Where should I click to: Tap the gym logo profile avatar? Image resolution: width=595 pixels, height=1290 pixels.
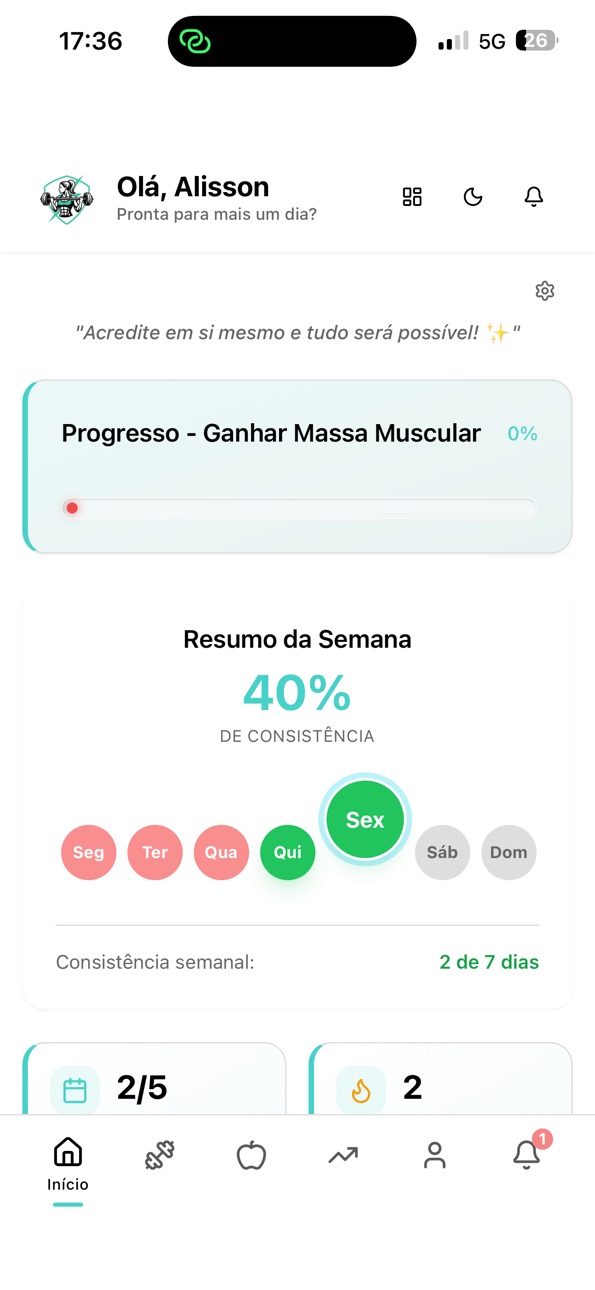pos(67,199)
